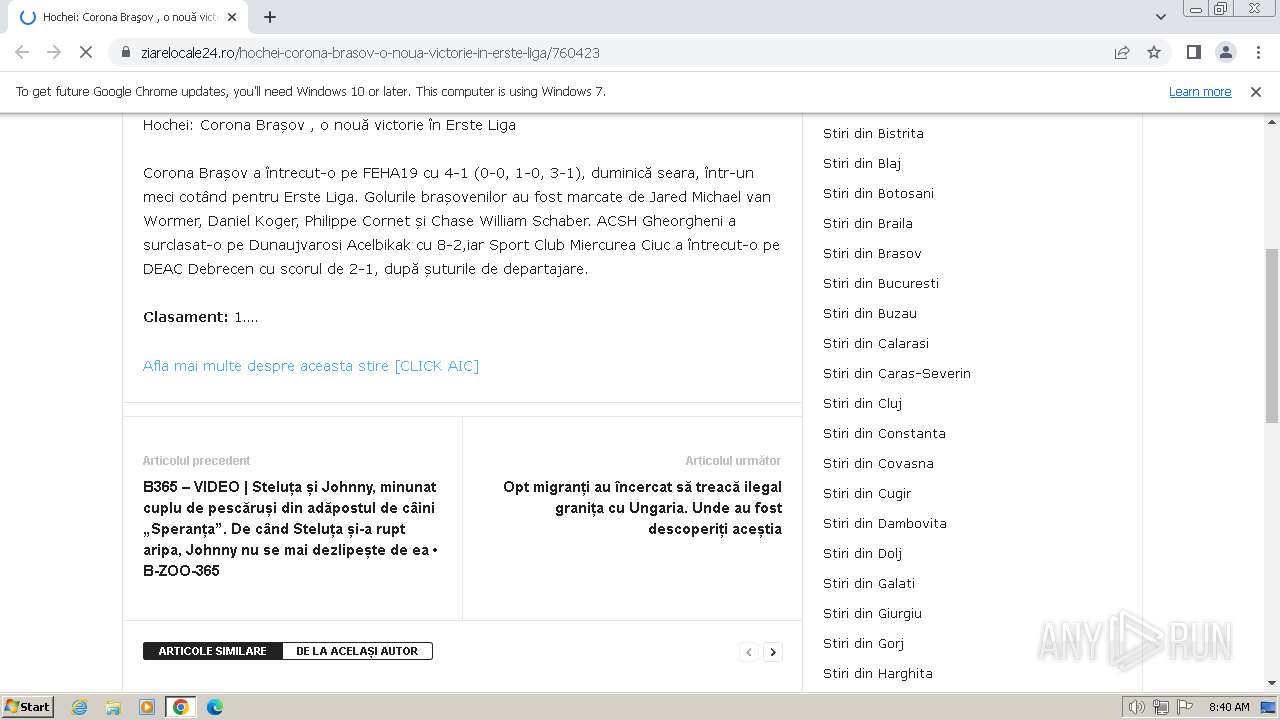
Task: Open clock showing 8:40 AM
Action: 1229,707
